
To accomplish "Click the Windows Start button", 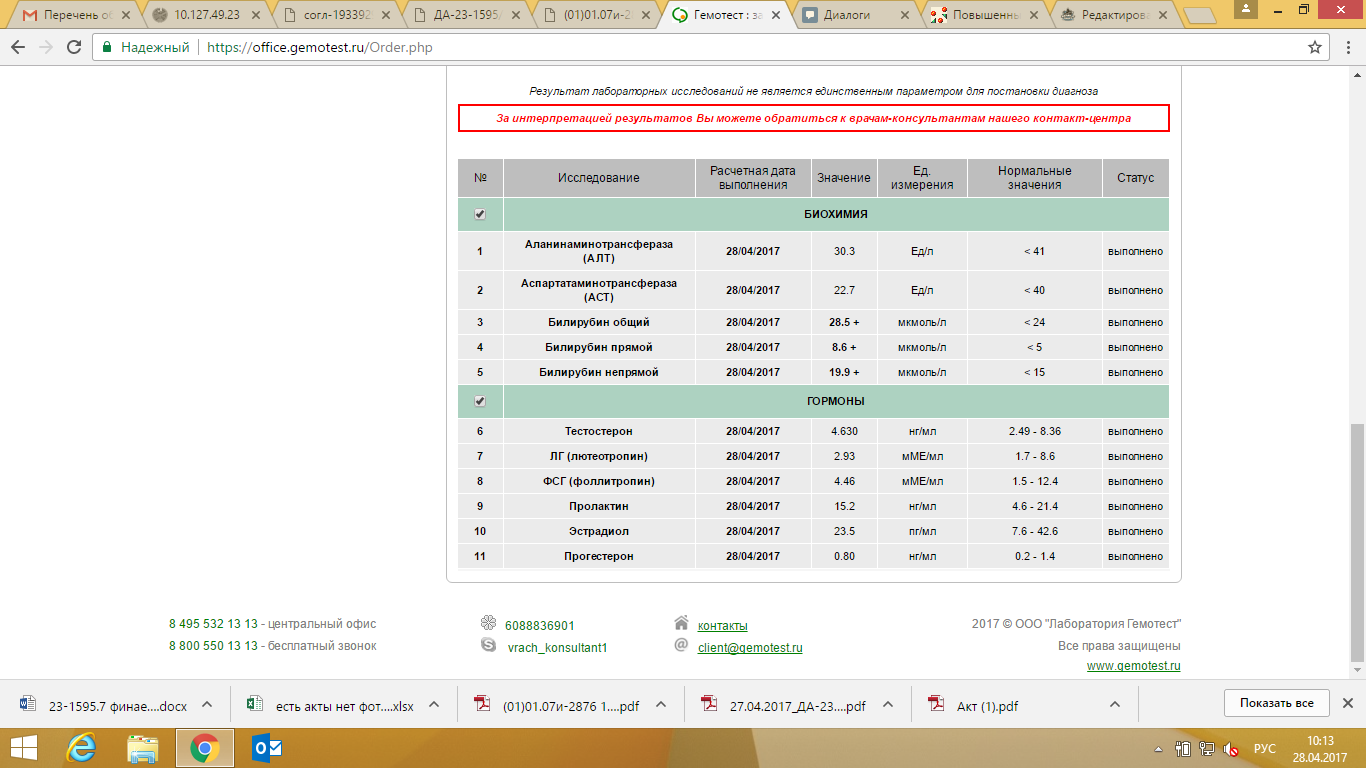I will point(24,748).
